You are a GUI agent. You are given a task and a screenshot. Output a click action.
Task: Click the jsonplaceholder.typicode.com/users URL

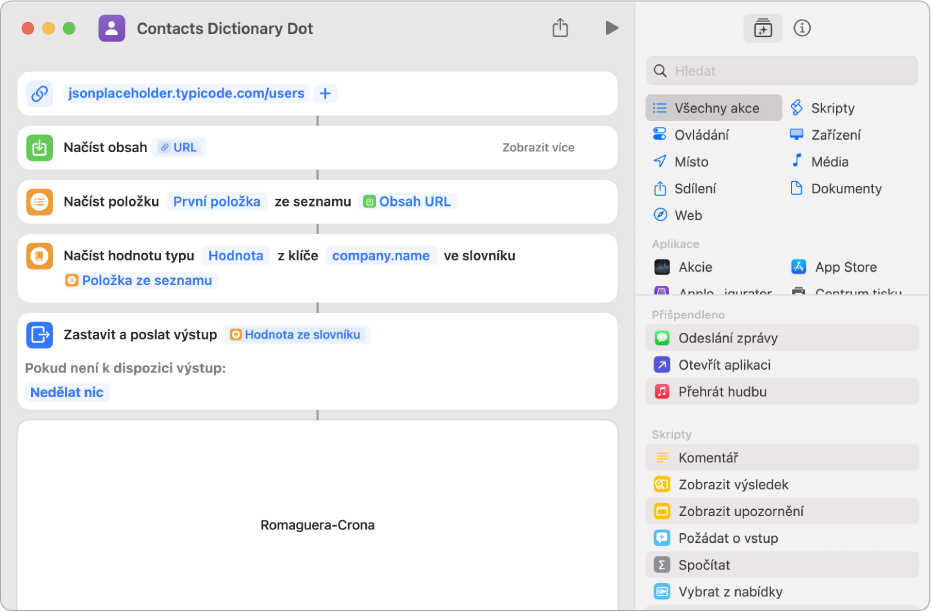[186, 93]
